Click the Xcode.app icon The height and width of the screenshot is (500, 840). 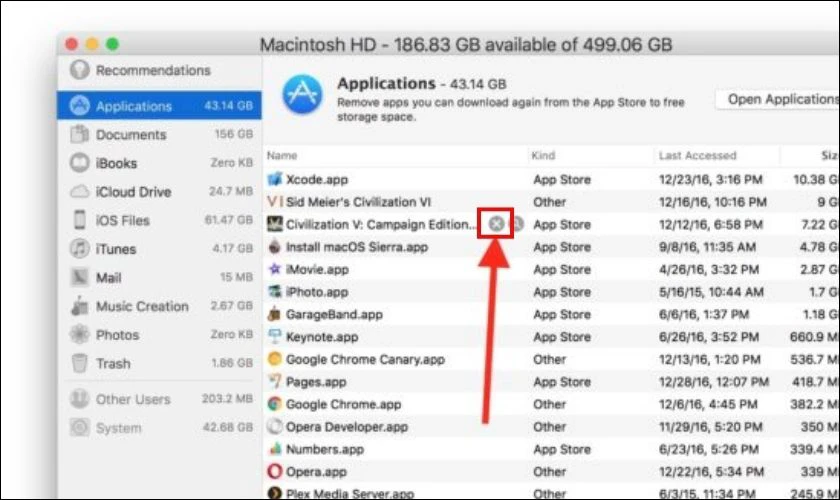[x=275, y=179]
